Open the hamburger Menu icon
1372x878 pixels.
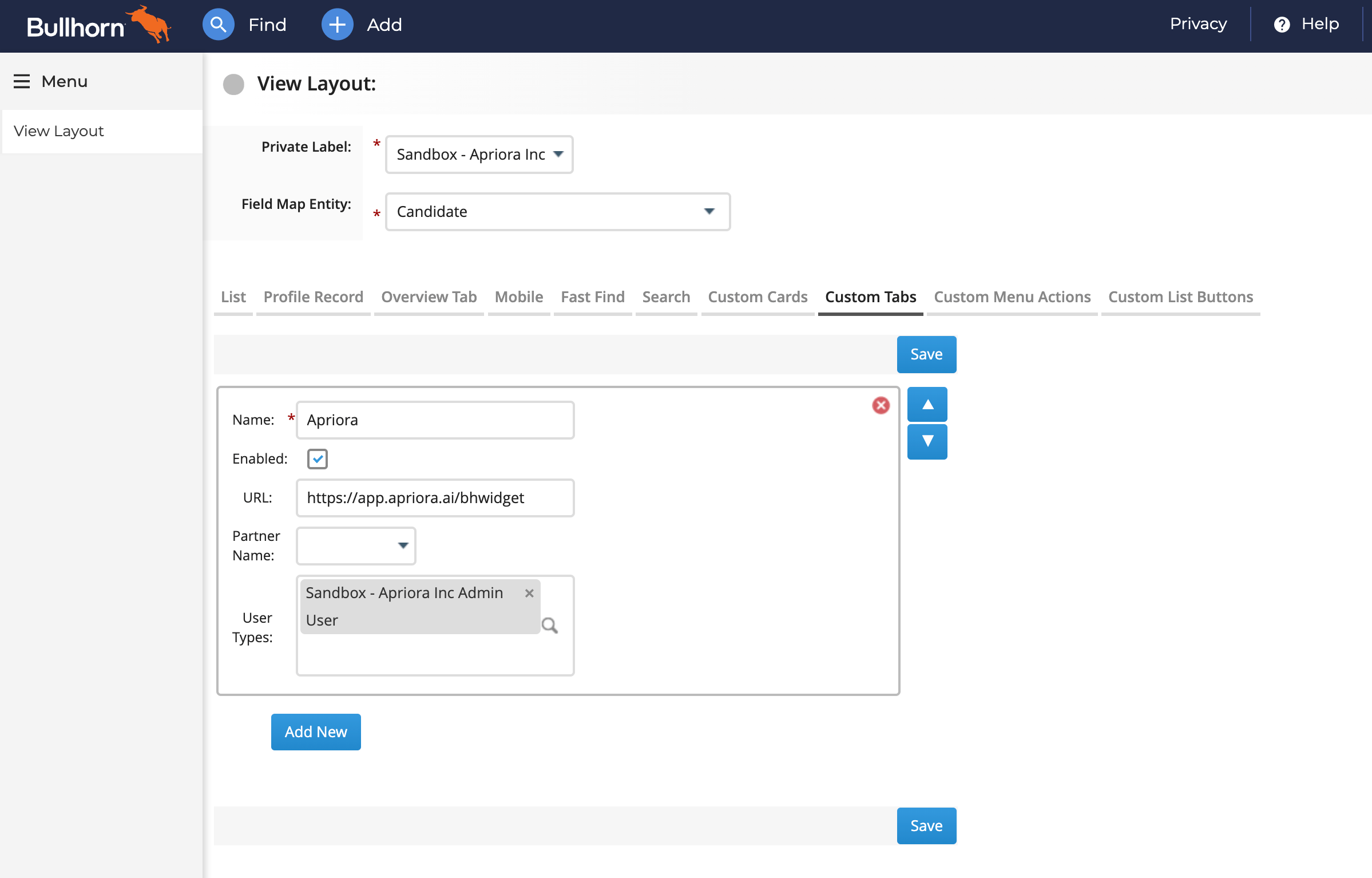point(22,81)
